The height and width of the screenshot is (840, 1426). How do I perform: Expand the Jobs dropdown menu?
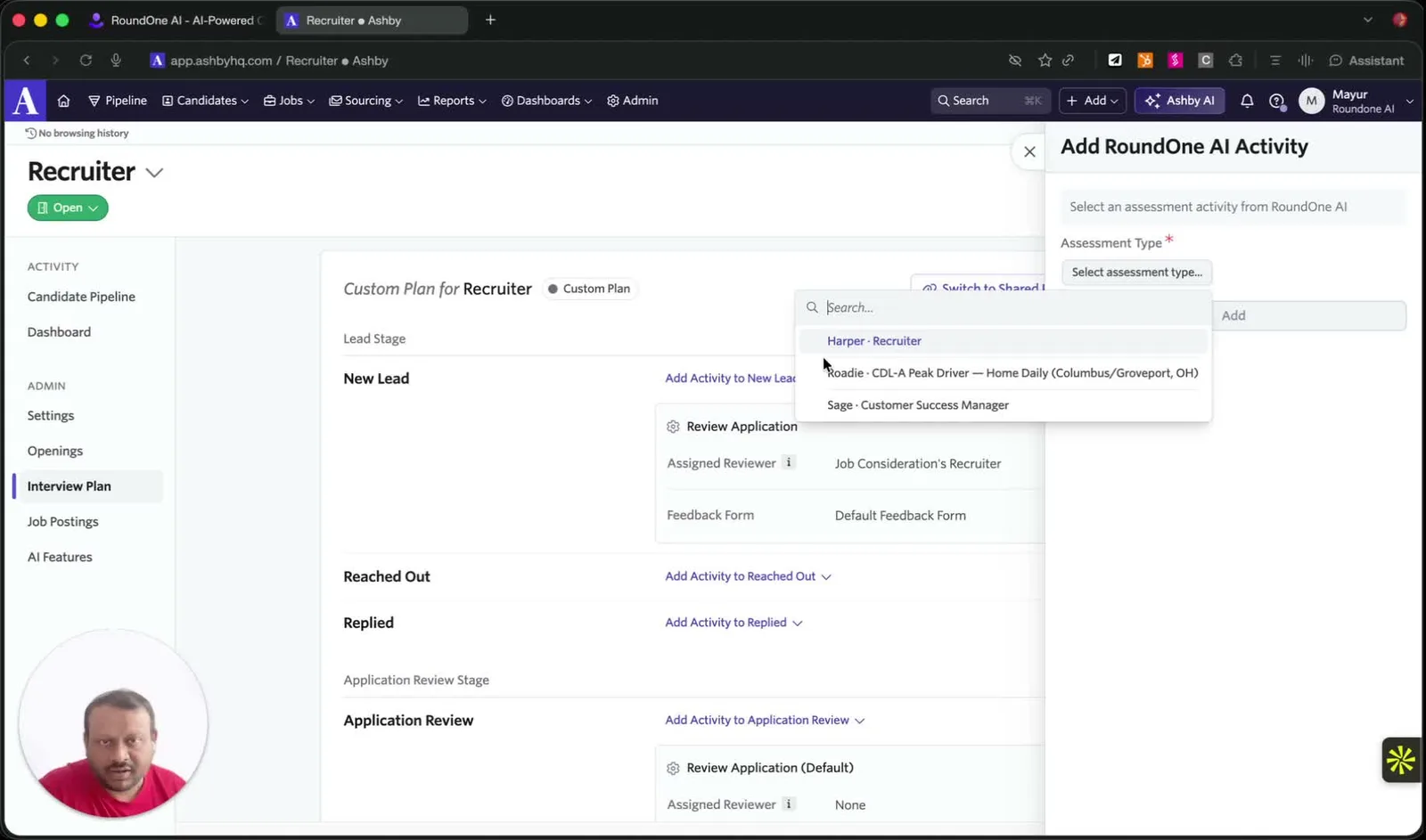click(289, 101)
